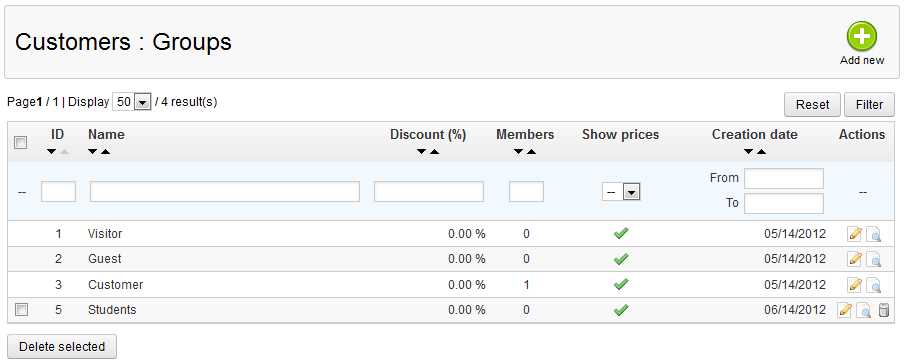Sort Members column ascending arrow
907x364 pixels.
pos(532,152)
